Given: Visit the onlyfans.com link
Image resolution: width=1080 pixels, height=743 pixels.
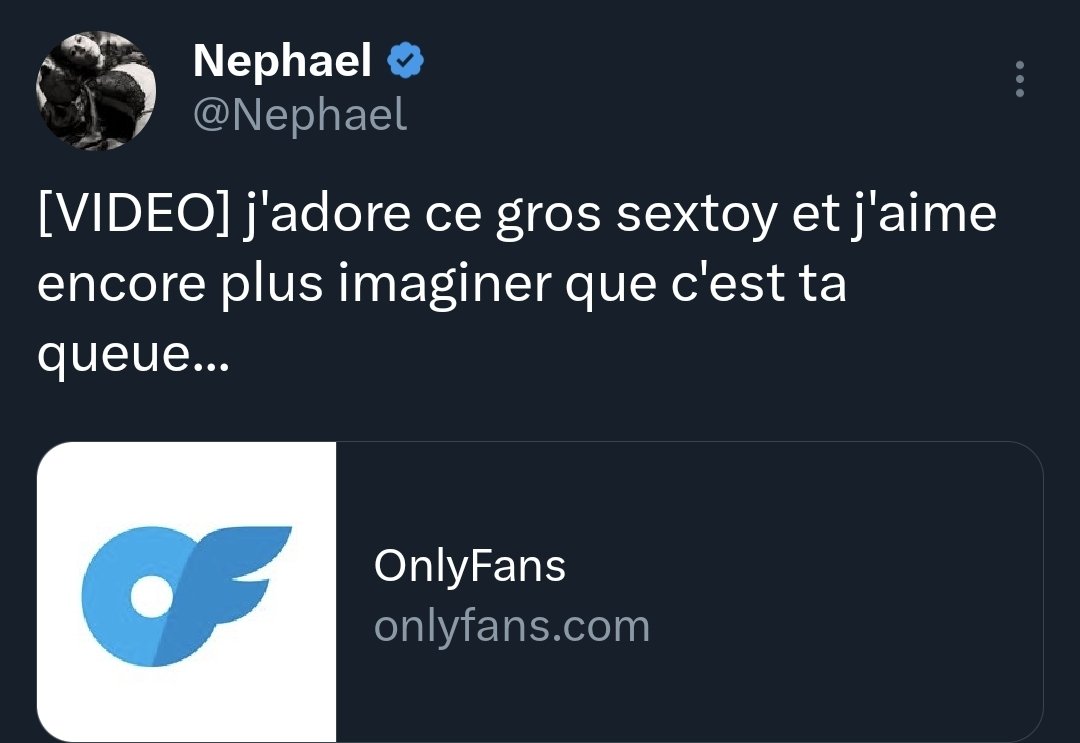Looking at the screenshot, I should click(x=512, y=627).
